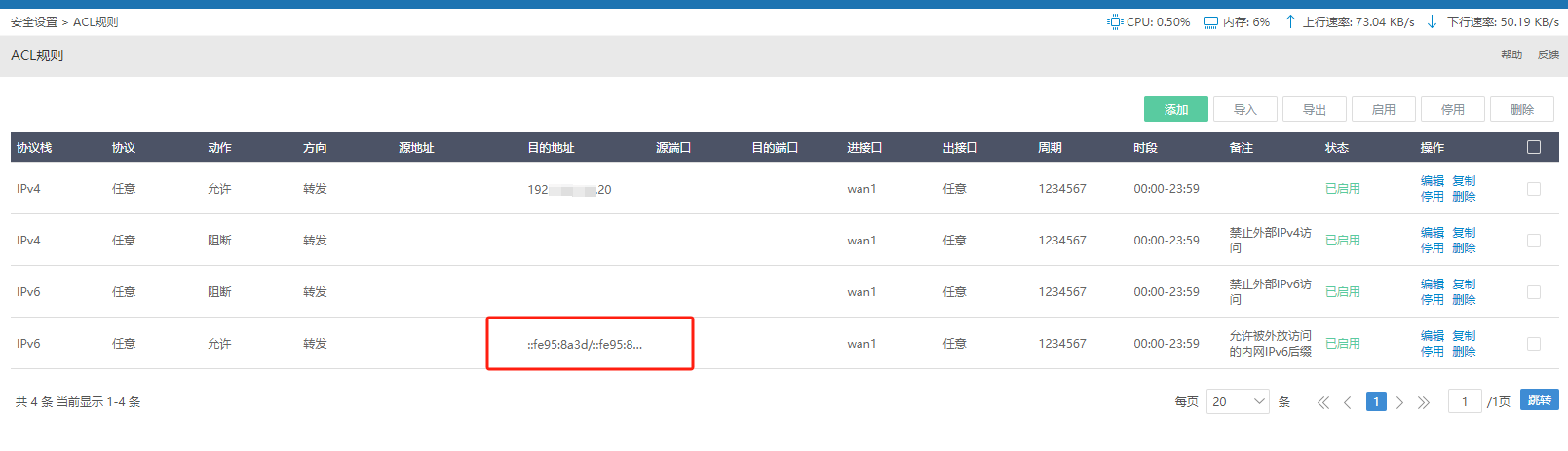This screenshot has width=1568, height=451.
Task: Click the 安全设置 breadcrumb
Action: pos(34,21)
